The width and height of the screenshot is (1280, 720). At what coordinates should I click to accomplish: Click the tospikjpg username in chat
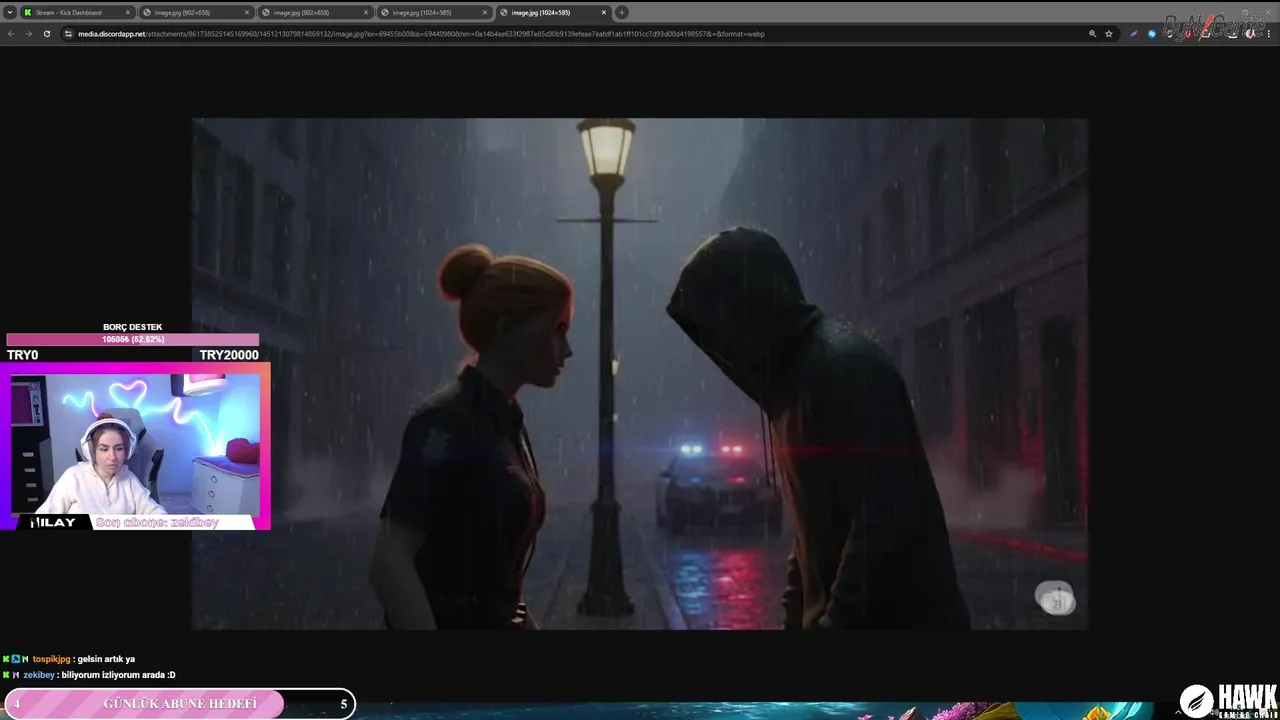click(51, 659)
